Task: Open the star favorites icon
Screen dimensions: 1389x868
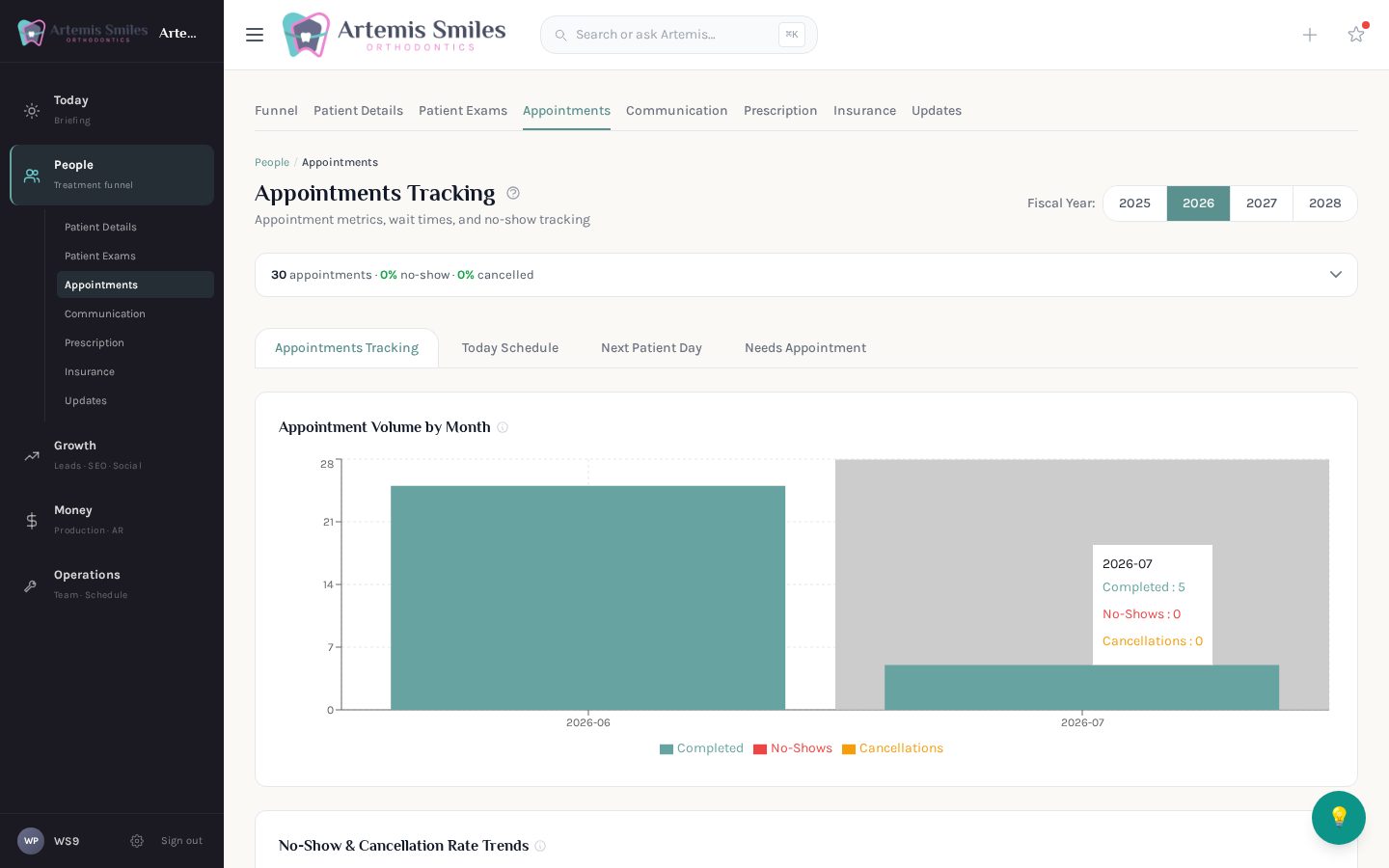Action: pyautogui.click(x=1356, y=35)
